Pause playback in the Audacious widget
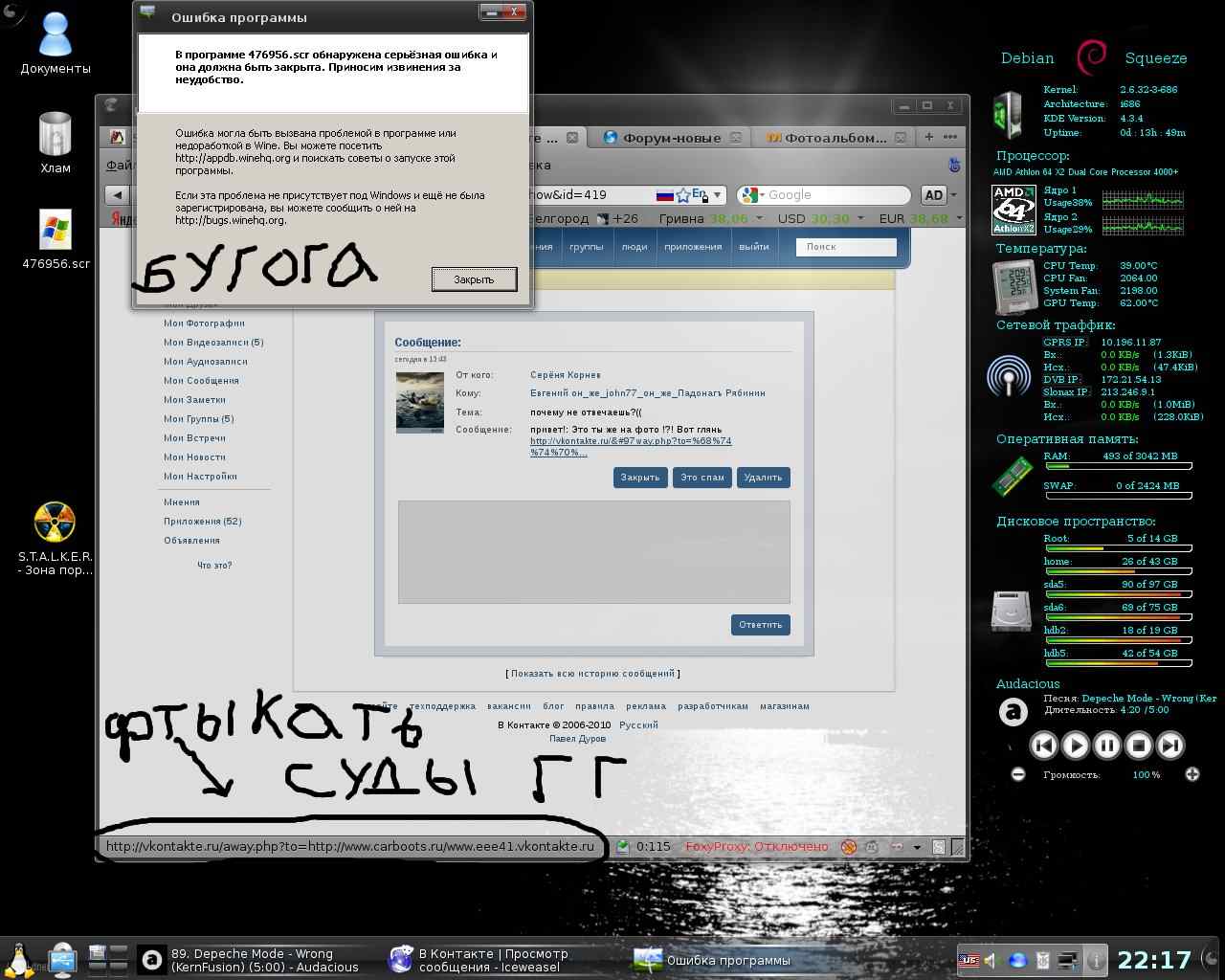Screen dimensions: 1225x980 click(1106, 746)
